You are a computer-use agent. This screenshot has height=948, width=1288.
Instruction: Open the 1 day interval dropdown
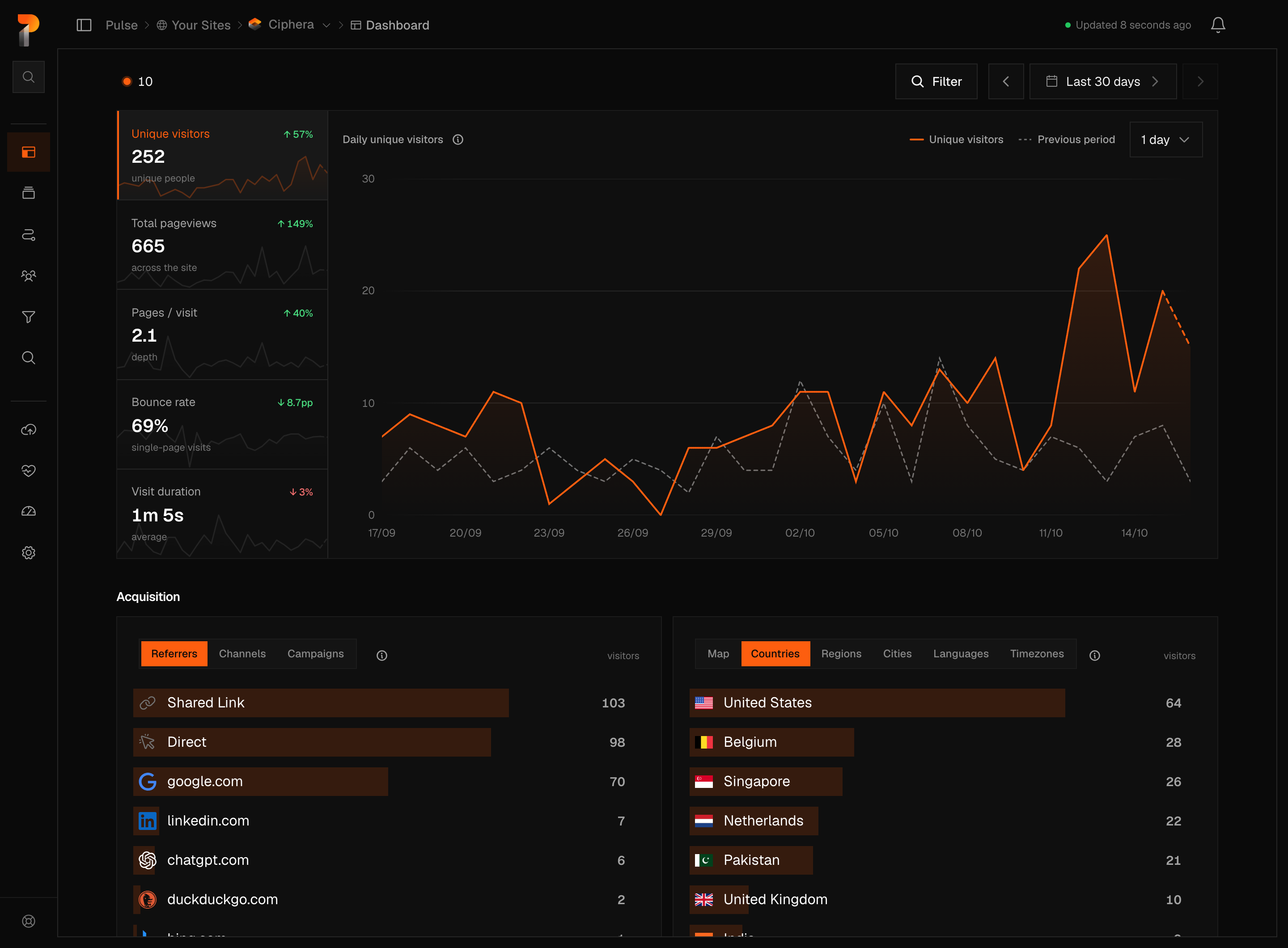click(x=1166, y=140)
